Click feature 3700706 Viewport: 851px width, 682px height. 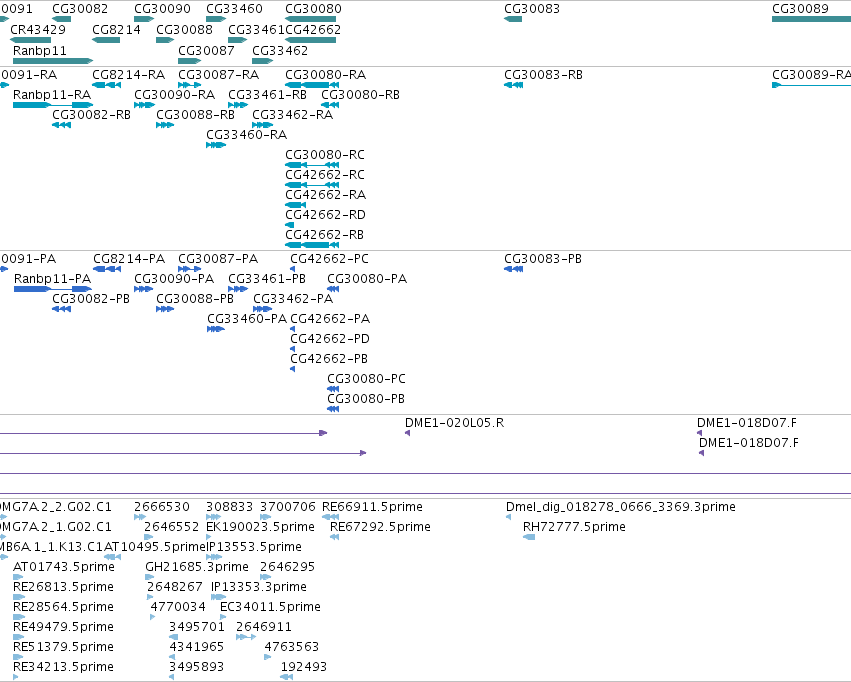[x=288, y=506]
